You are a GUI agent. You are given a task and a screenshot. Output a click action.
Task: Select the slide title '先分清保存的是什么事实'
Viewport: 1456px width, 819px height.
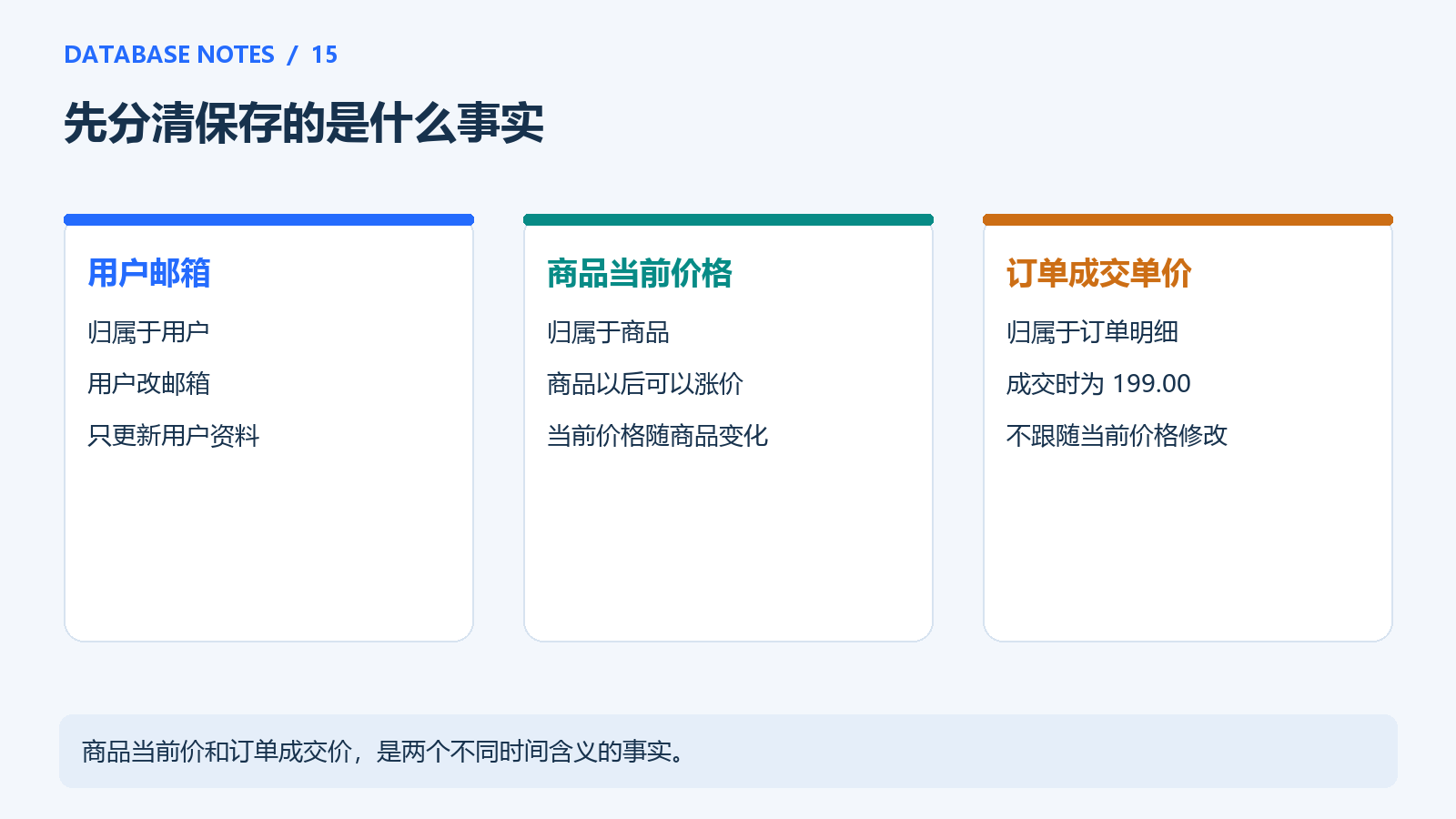(x=304, y=123)
